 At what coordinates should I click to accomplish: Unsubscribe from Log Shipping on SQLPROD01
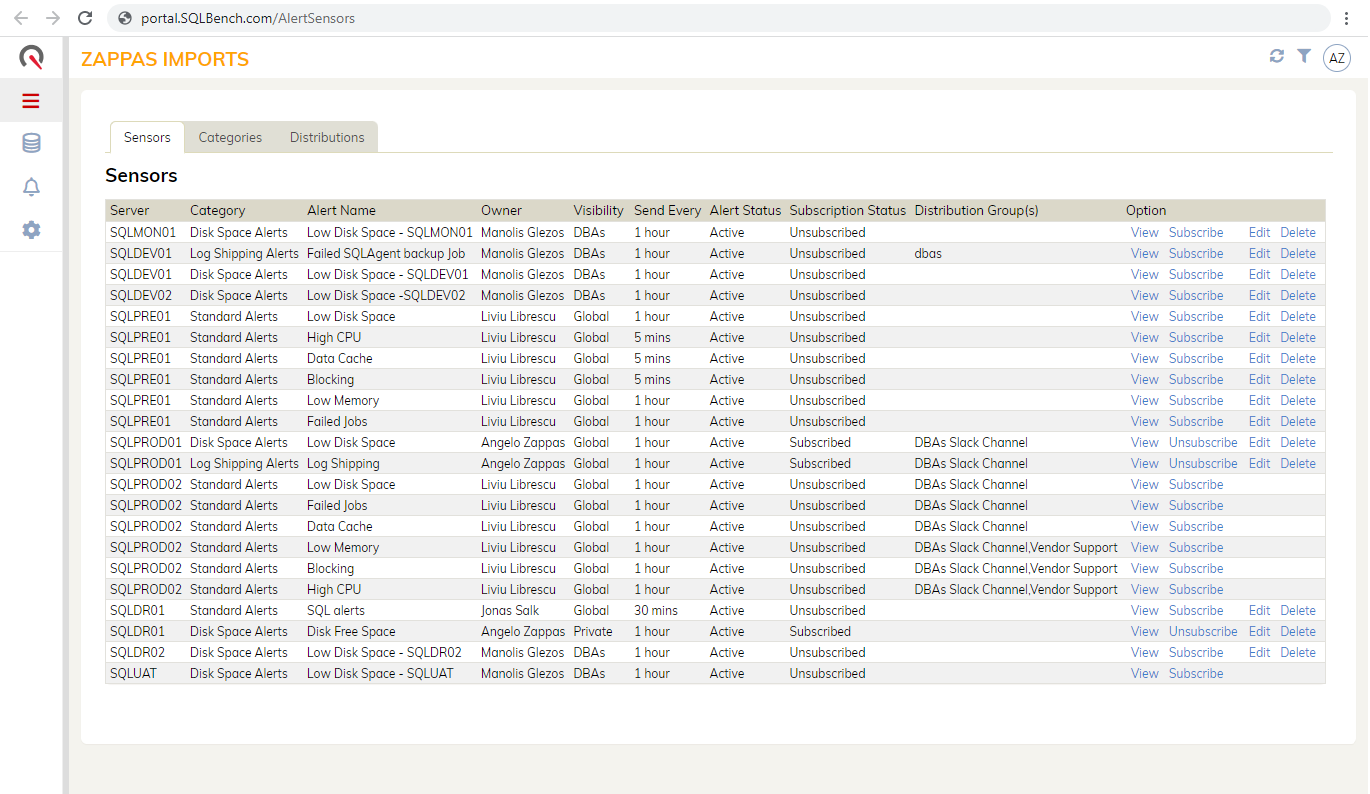[x=1202, y=463]
